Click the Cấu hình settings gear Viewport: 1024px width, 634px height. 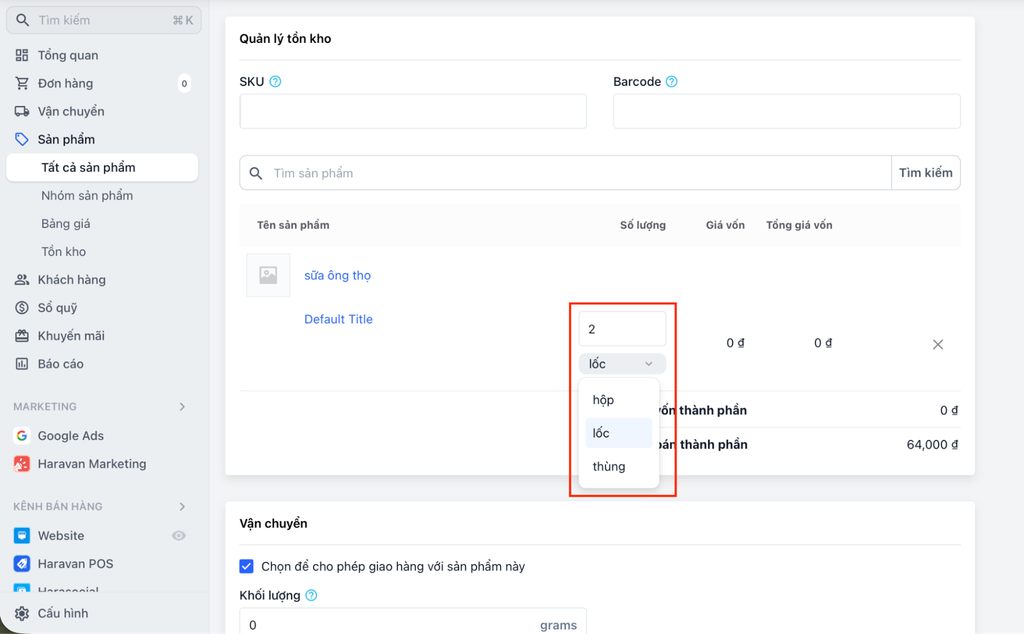(x=22, y=613)
